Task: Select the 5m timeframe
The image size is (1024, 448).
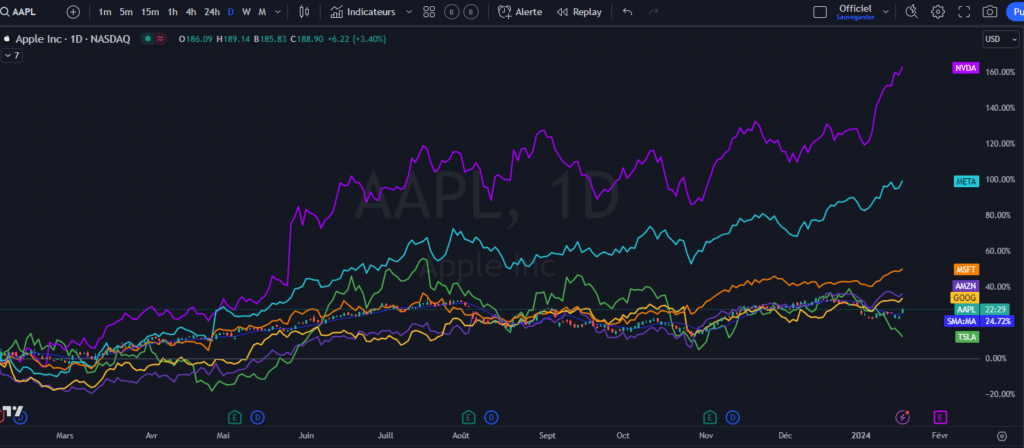Action: (x=126, y=12)
